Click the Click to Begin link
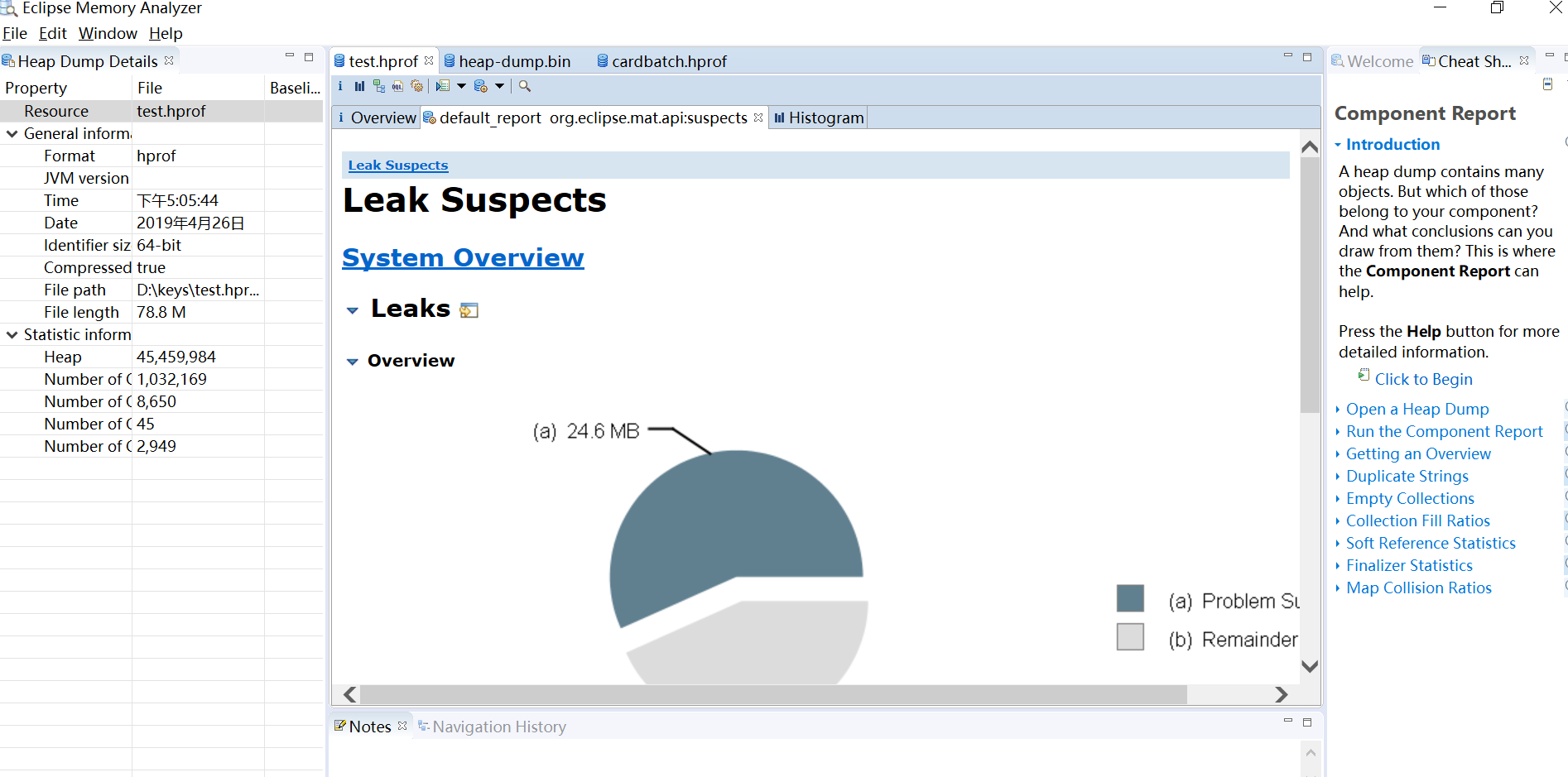Viewport: 1568px width, 777px height. [1424, 379]
